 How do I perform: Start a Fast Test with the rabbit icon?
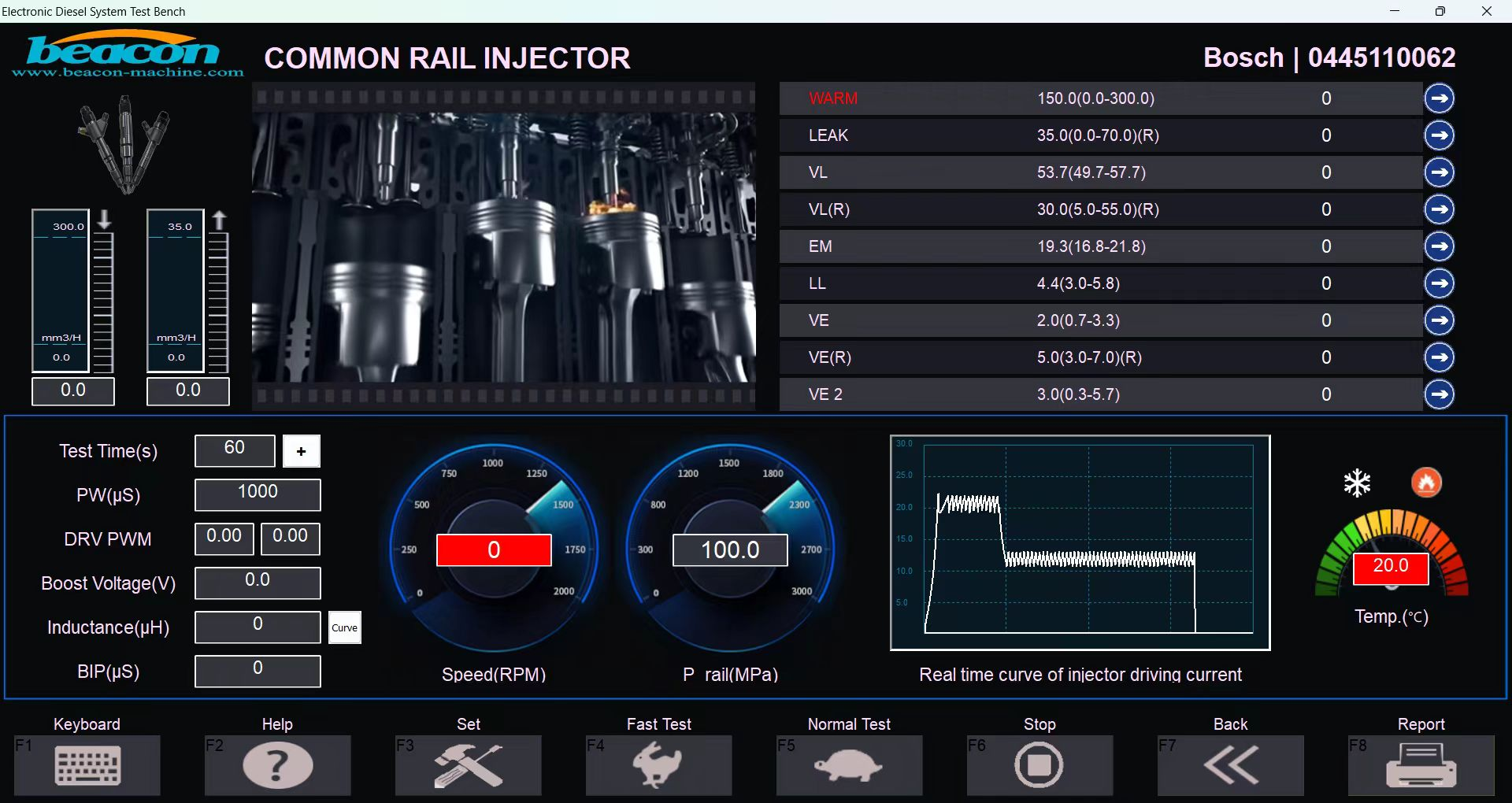658,764
